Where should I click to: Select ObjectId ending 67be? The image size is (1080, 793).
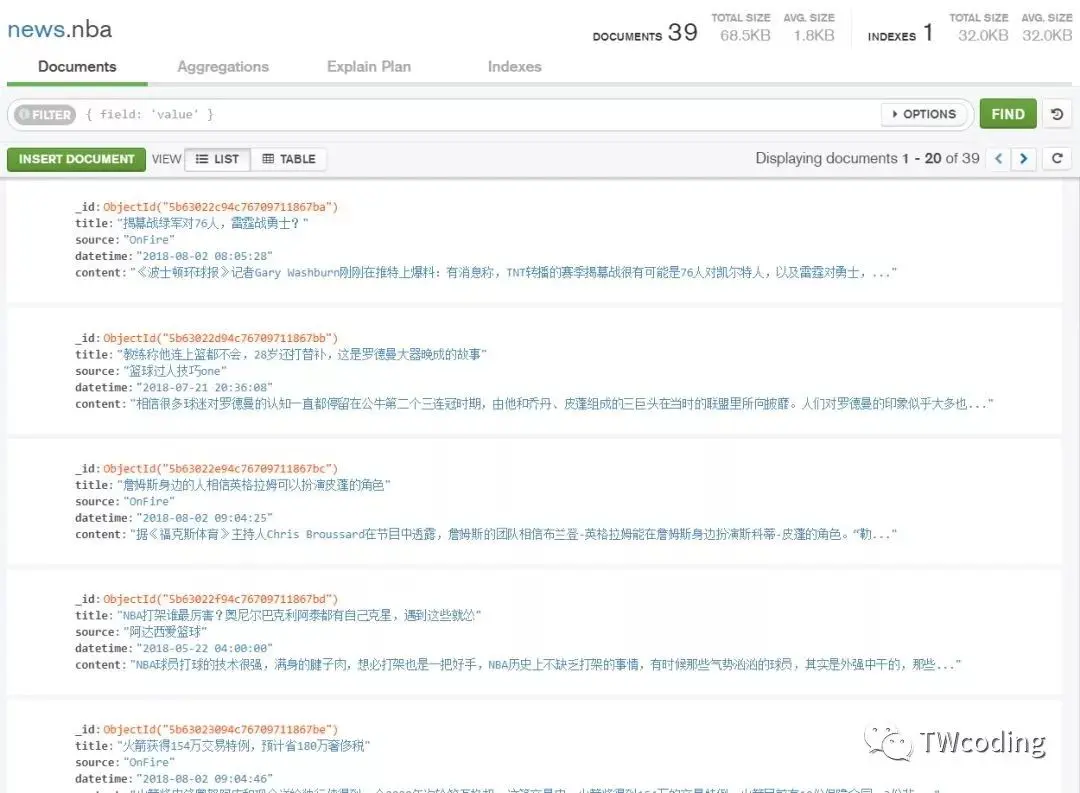(220, 730)
